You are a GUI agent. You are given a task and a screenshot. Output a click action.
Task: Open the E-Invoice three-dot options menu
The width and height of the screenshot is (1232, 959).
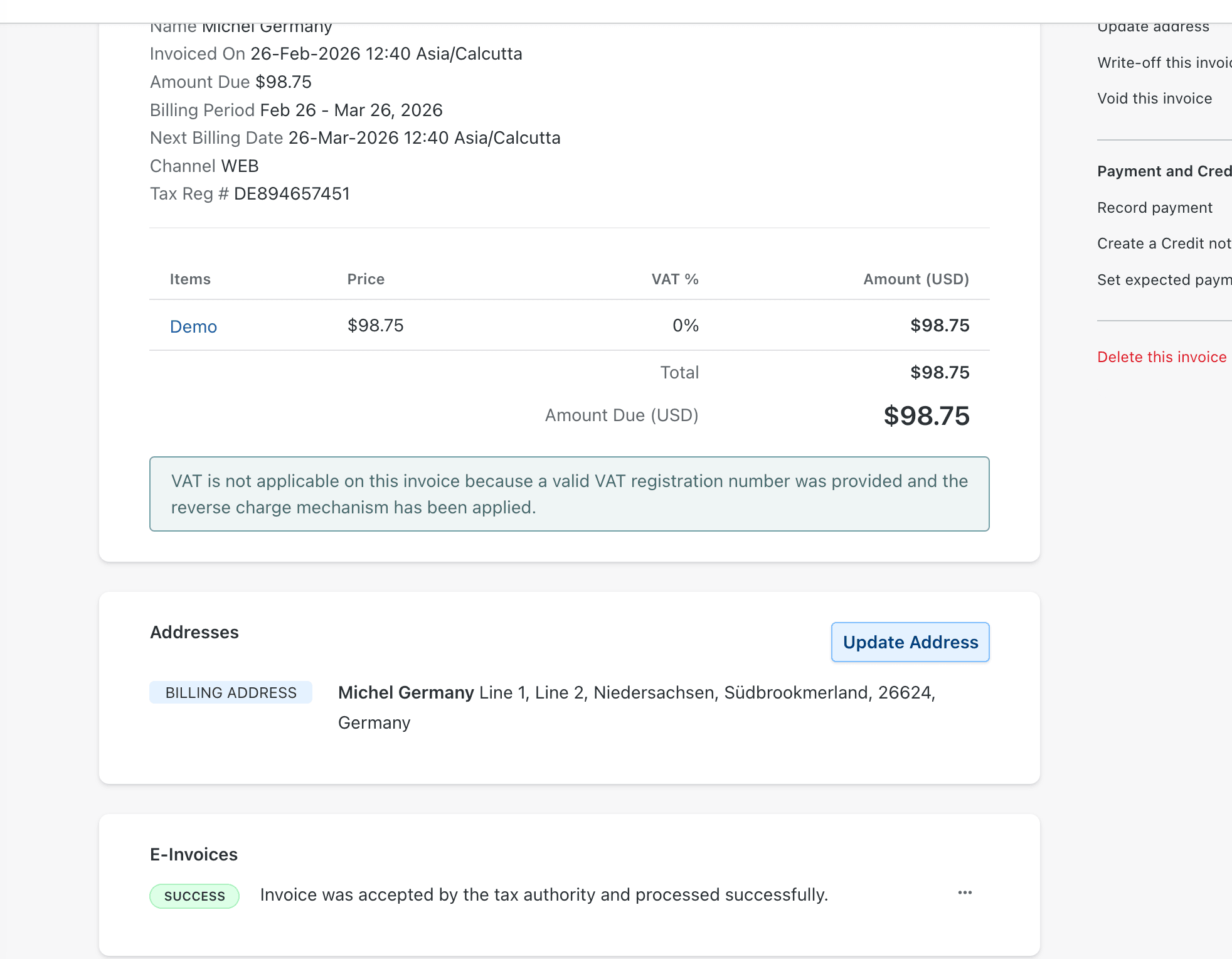point(964,892)
